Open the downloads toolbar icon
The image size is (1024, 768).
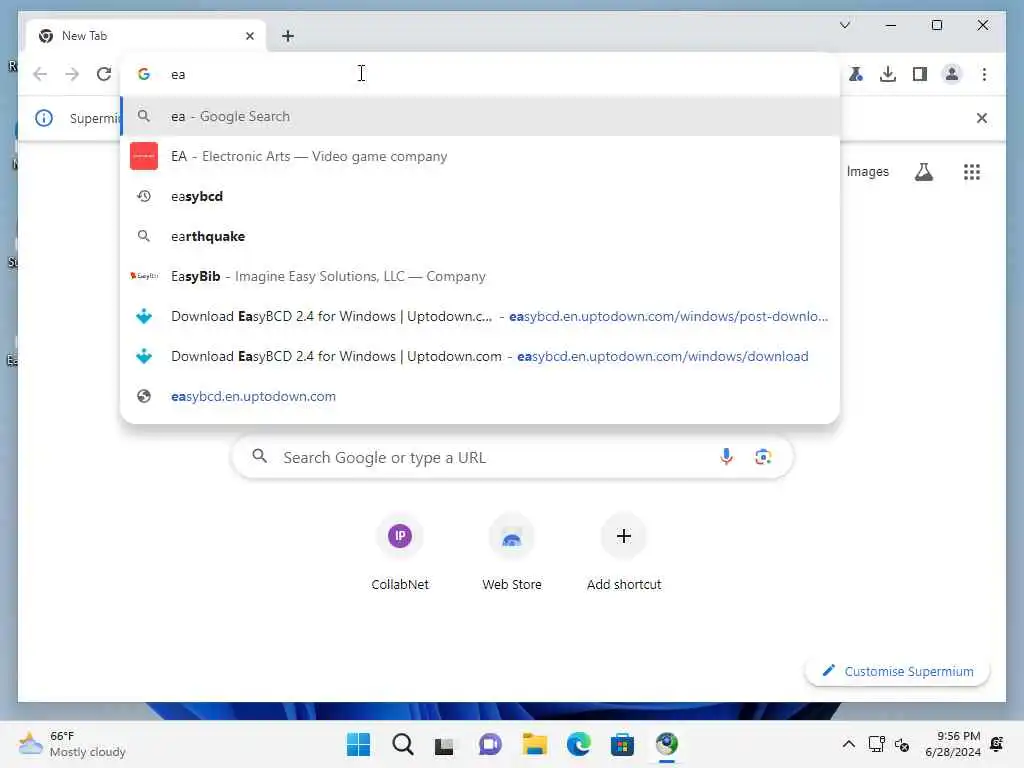888,74
